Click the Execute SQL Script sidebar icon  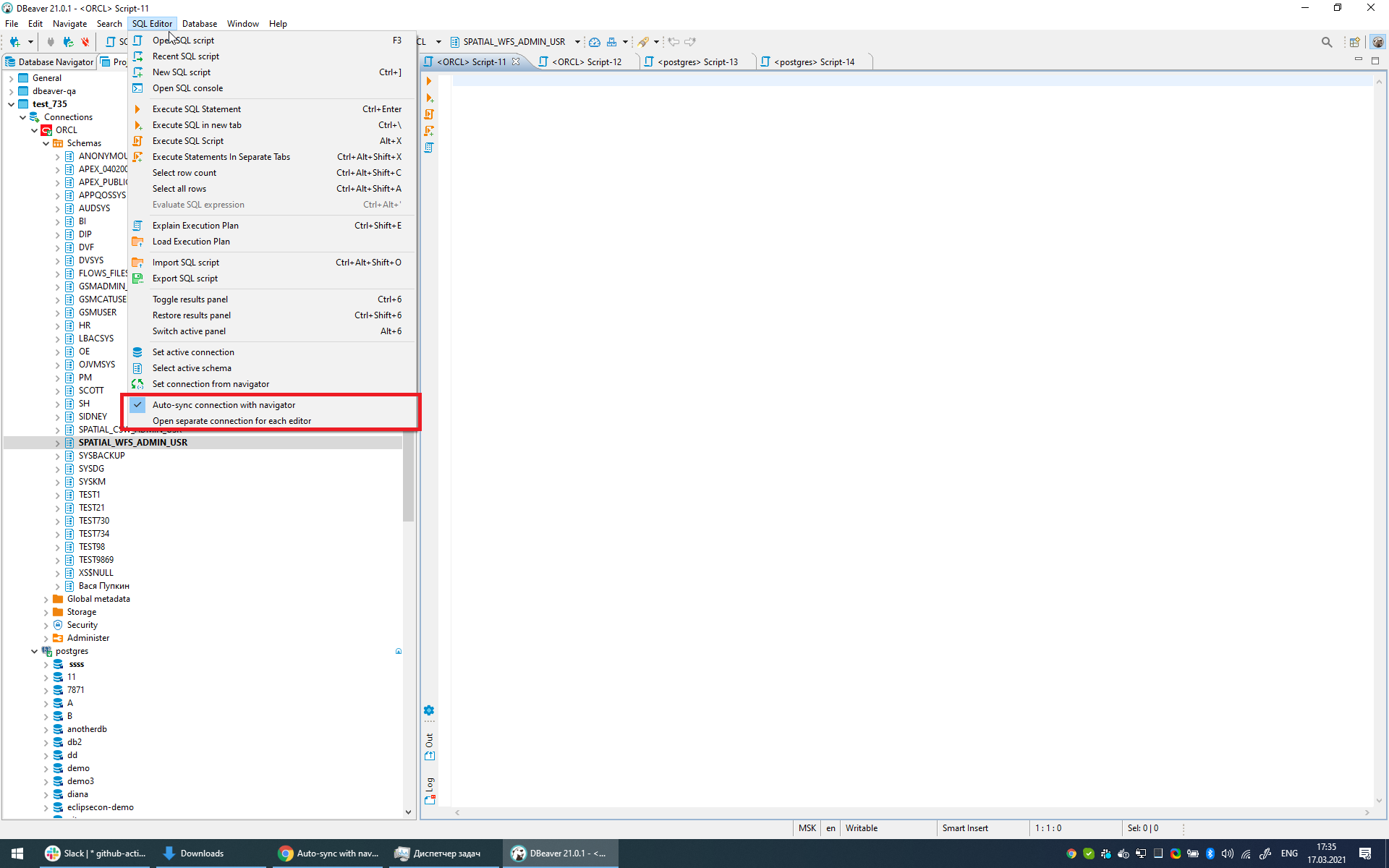coord(430,114)
